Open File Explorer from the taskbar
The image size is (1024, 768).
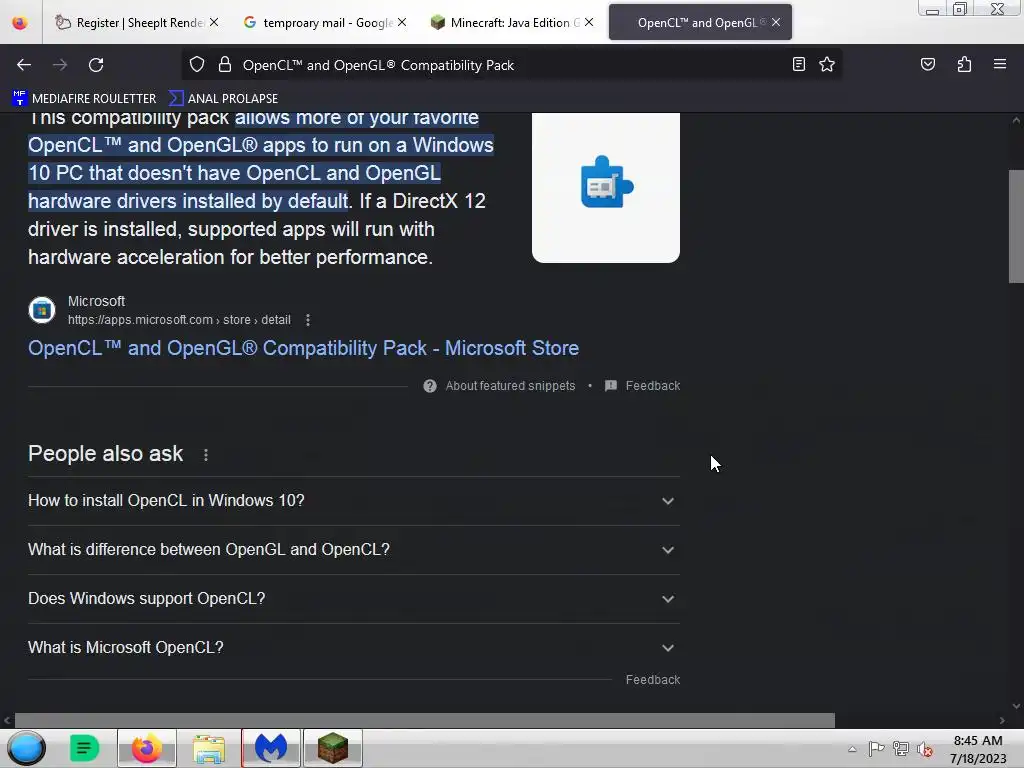pos(209,748)
